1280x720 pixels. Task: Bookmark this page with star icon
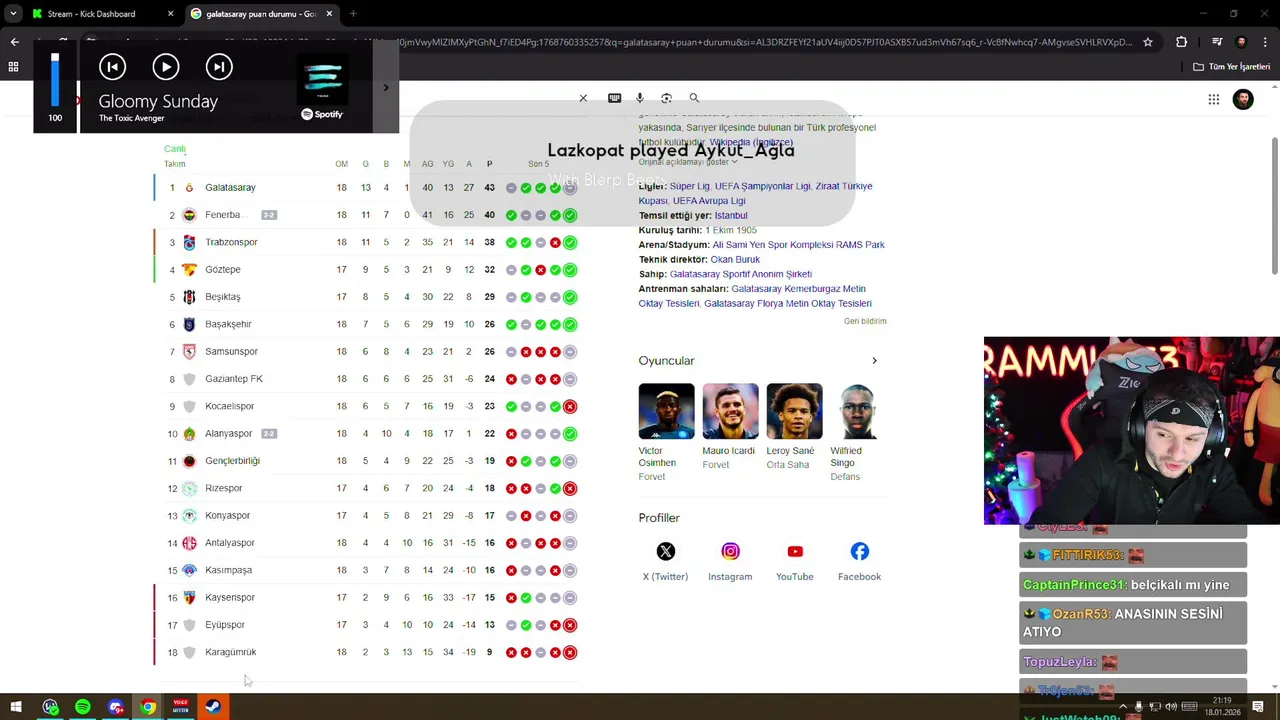click(1148, 42)
